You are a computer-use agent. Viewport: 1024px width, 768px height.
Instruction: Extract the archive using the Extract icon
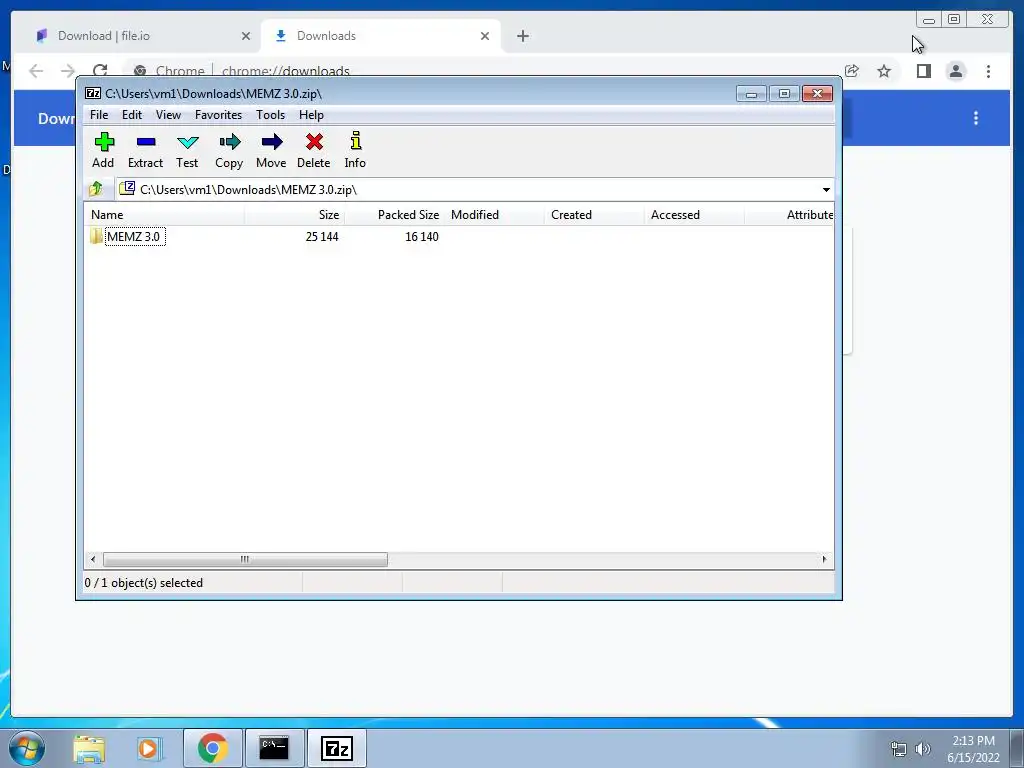pyautogui.click(x=145, y=150)
